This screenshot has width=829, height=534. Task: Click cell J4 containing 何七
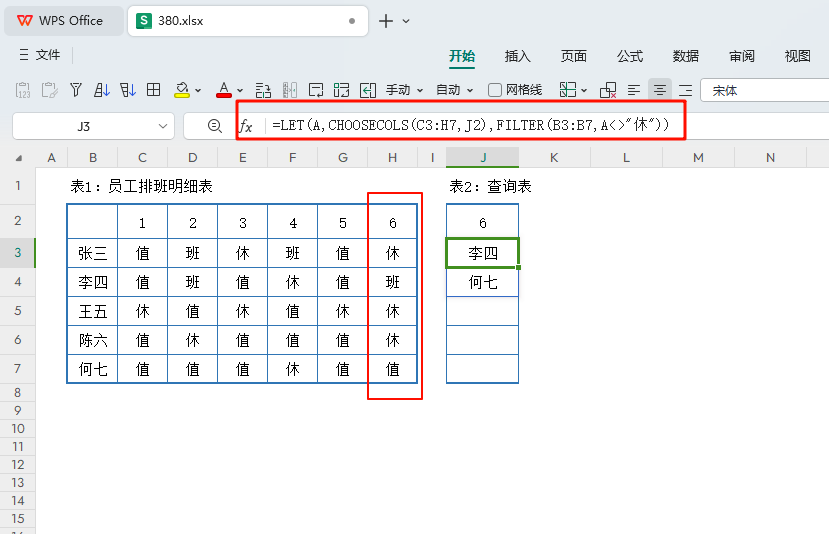483,282
